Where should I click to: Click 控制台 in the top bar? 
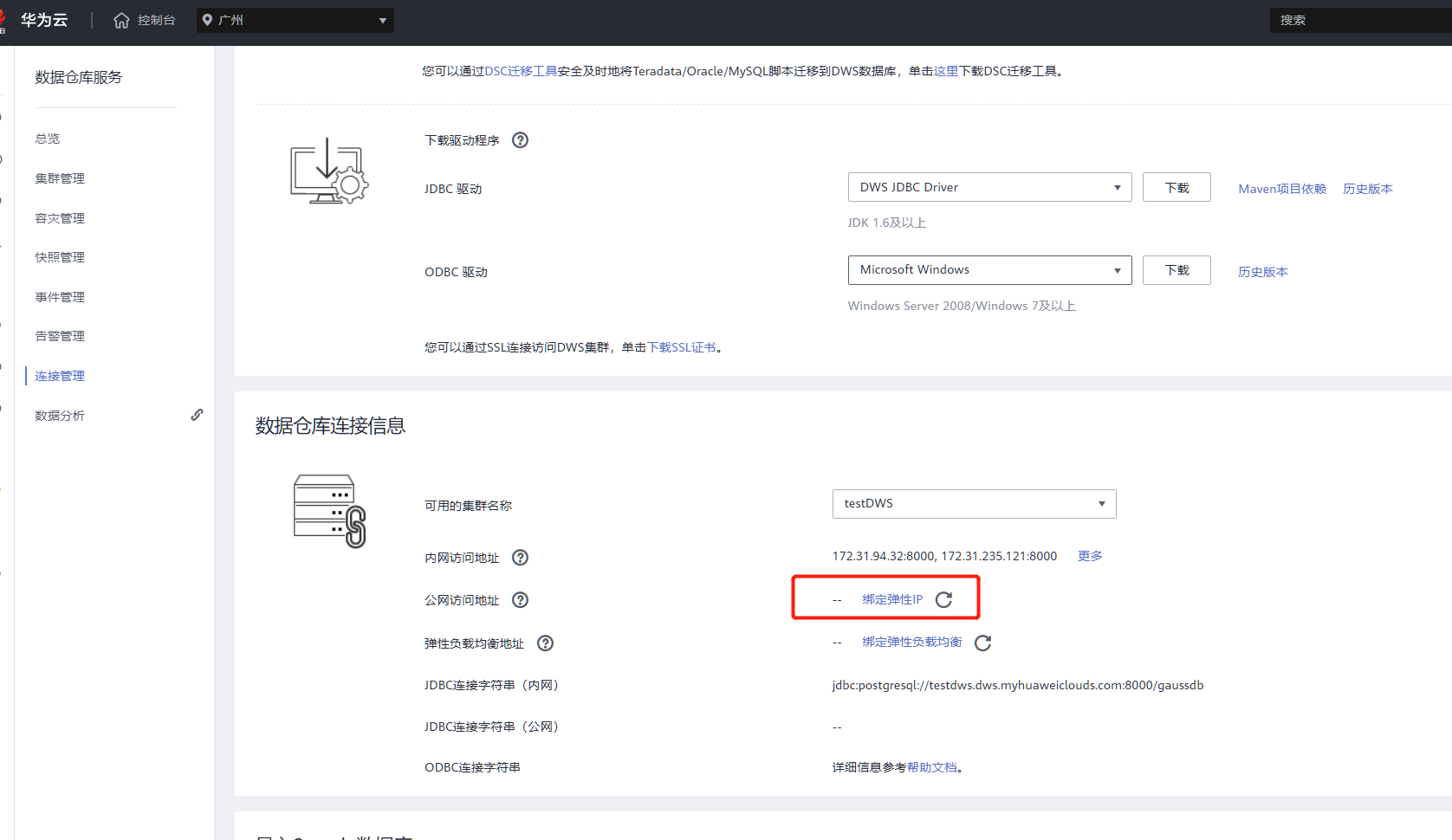(157, 20)
